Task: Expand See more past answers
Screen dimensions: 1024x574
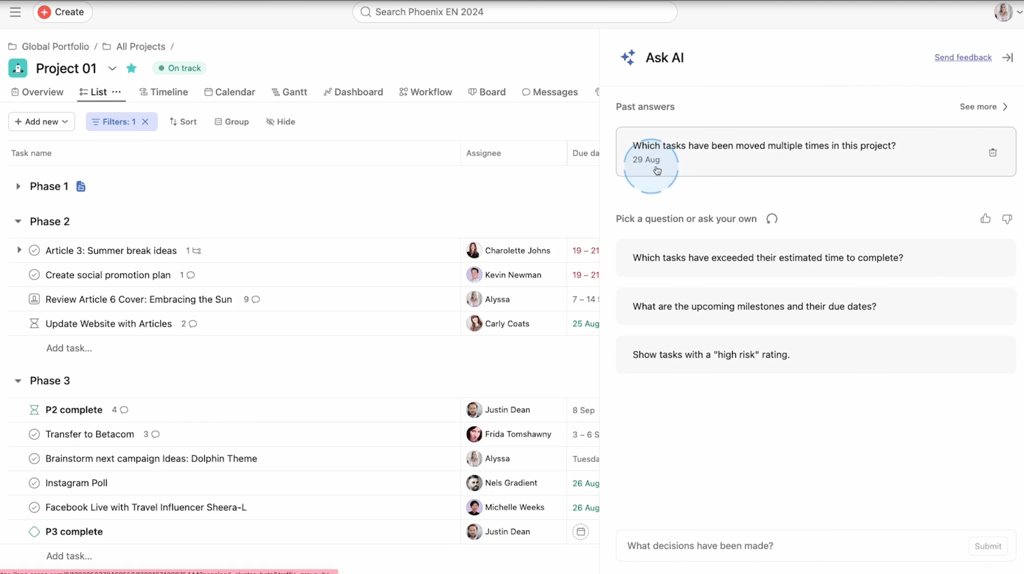Action: [984, 106]
